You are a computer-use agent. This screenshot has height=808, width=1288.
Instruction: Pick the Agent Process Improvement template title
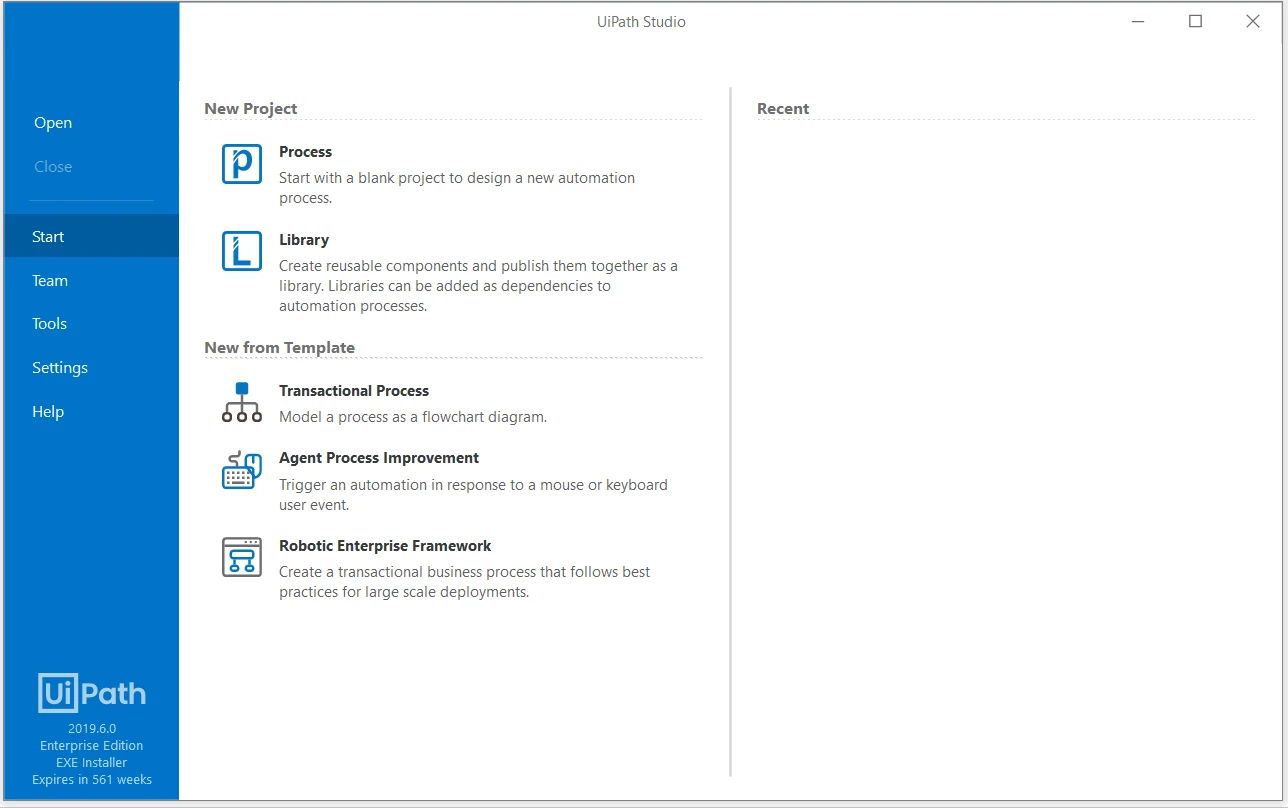click(379, 458)
